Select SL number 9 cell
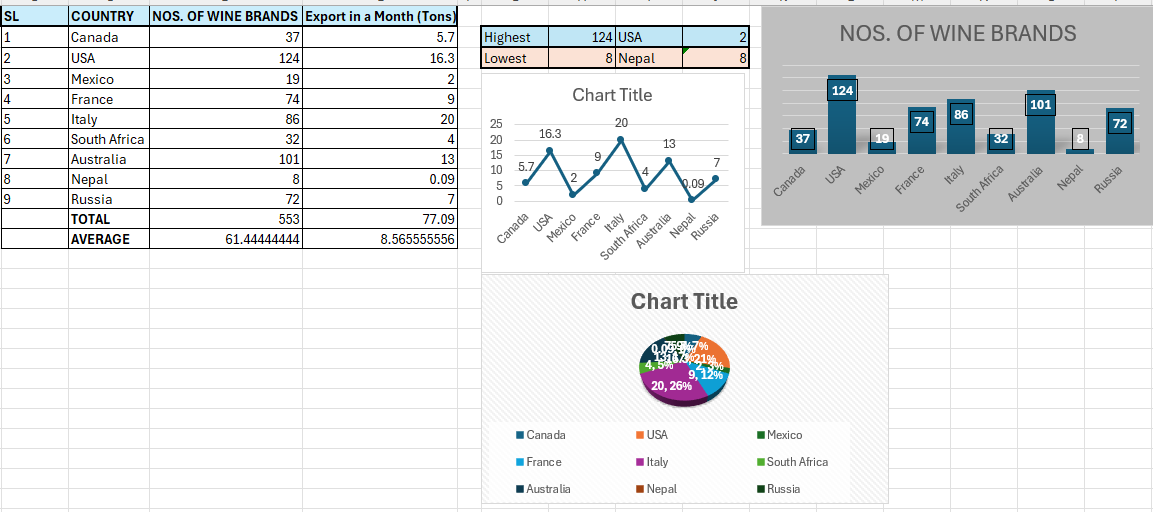This screenshot has height=512, width=1153. (35, 199)
